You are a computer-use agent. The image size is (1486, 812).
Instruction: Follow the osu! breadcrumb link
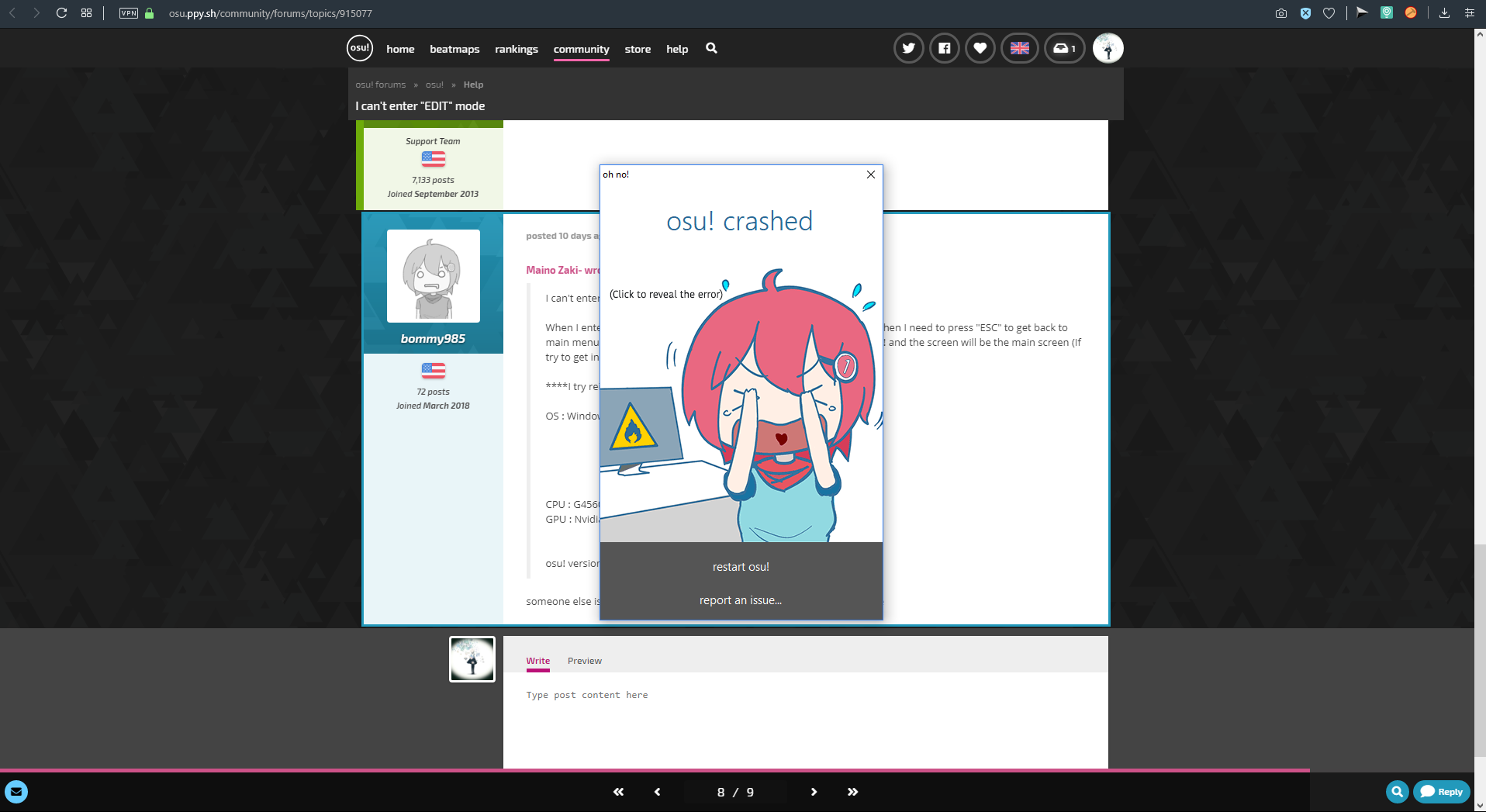(x=434, y=85)
